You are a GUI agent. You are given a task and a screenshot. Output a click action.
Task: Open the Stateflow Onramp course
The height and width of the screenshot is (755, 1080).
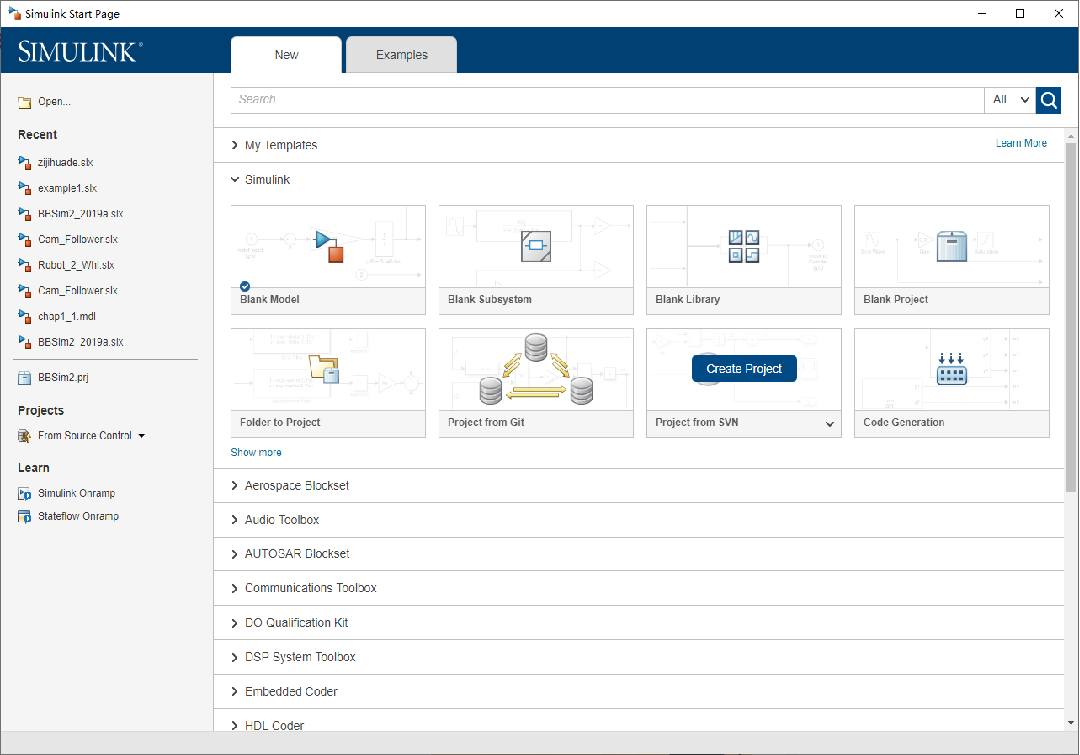click(x=79, y=516)
